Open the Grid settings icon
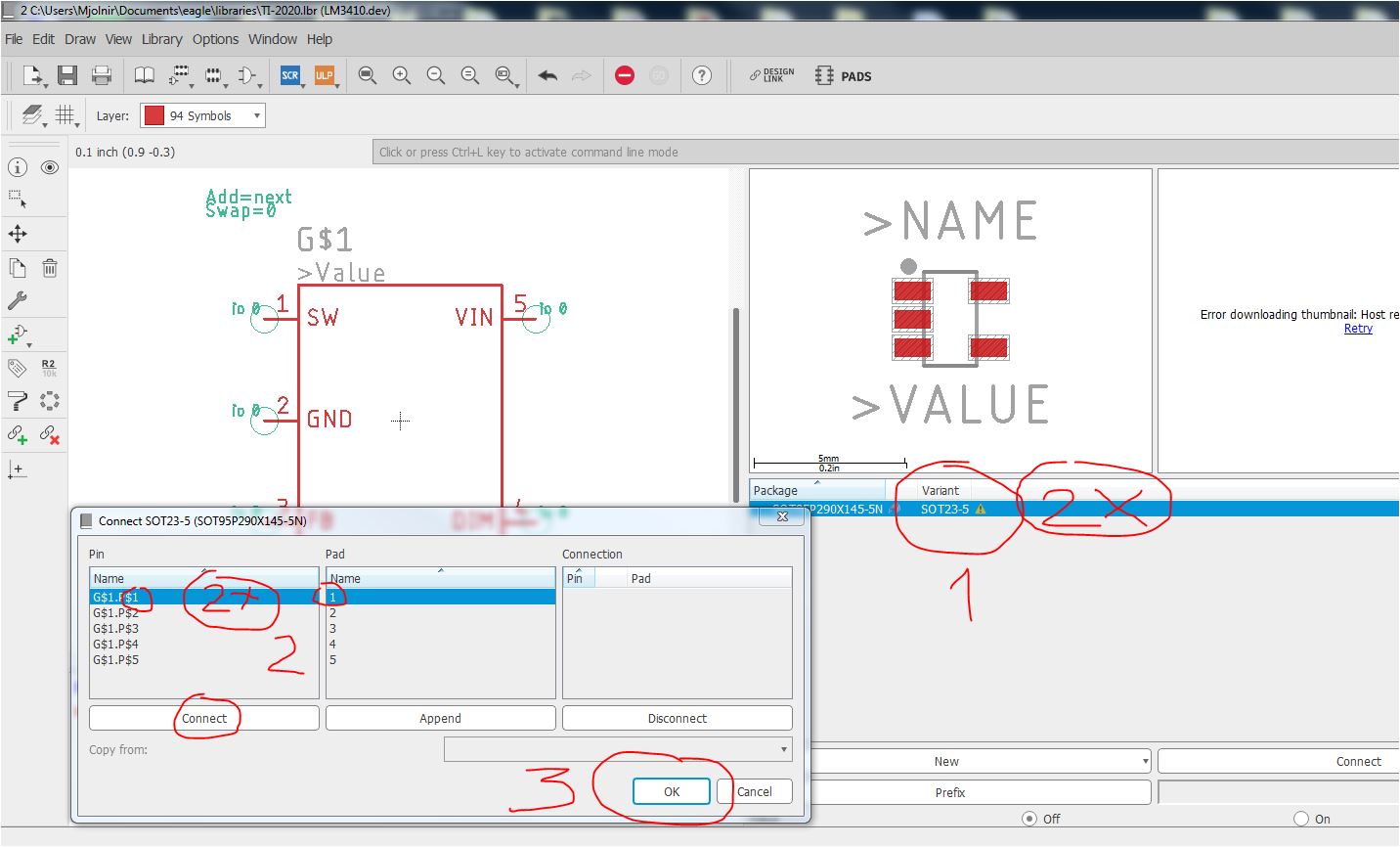 [x=66, y=115]
